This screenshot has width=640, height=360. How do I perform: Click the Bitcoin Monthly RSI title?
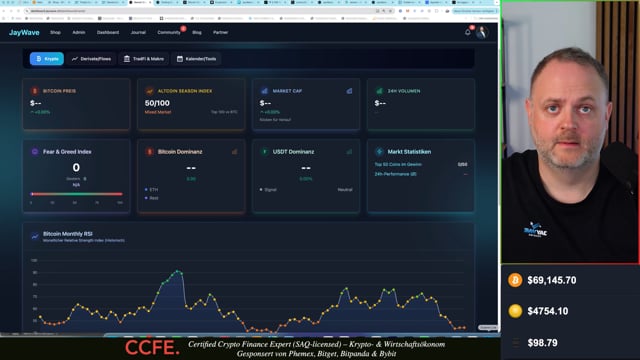point(68,234)
